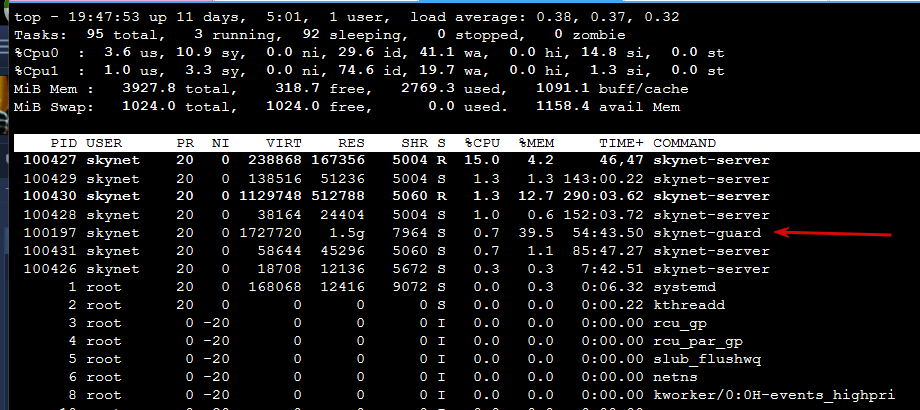
Task: Click the SHR column header
Action: [414, 143]
